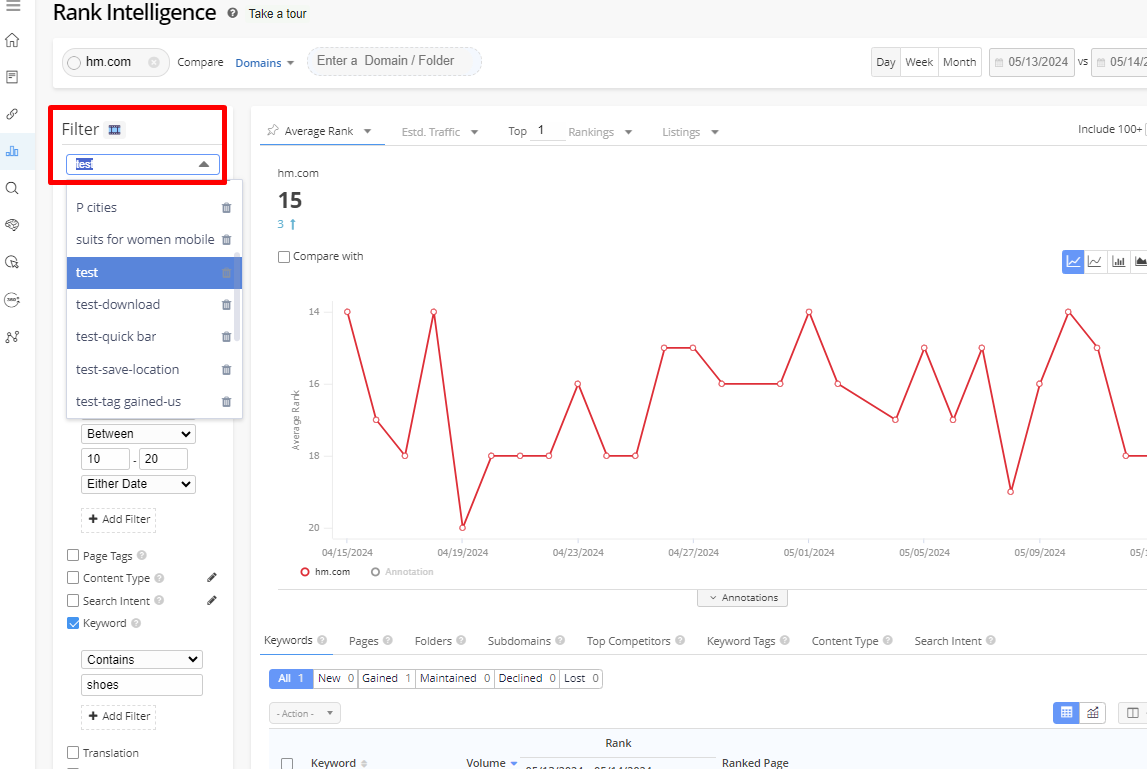Viewport: 1147px width, 769px height.
Task: Select the table grid view icon
Action: point(1066,713)
